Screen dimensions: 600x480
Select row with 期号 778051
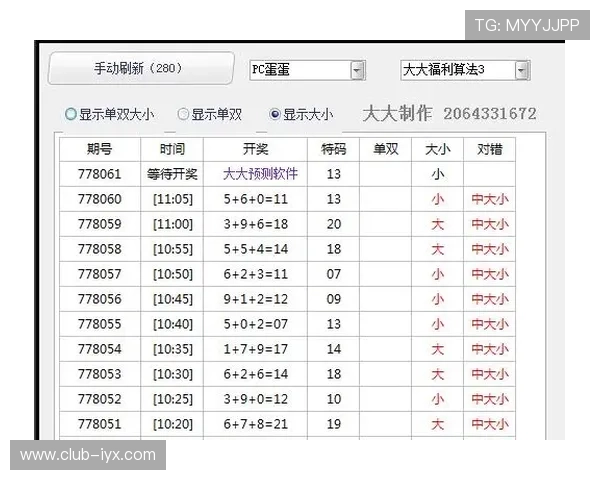click(287, 424)
